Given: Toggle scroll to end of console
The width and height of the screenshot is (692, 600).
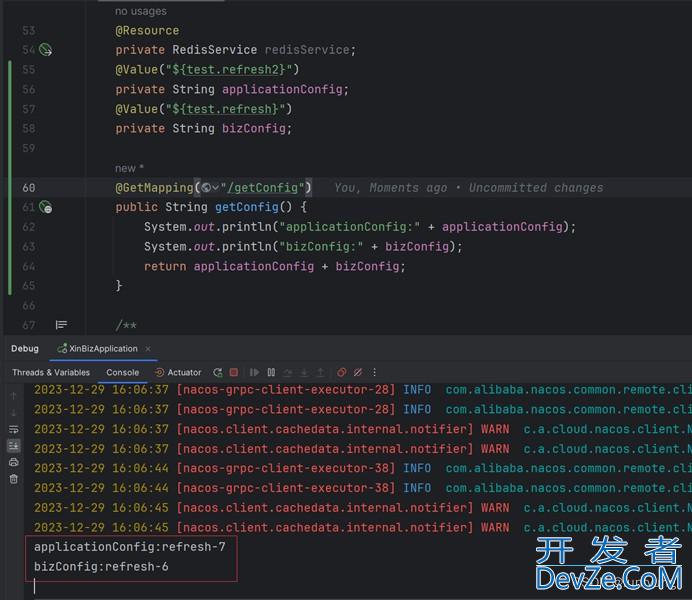Looking at the screenshot, I should click(x=13, y=445).
